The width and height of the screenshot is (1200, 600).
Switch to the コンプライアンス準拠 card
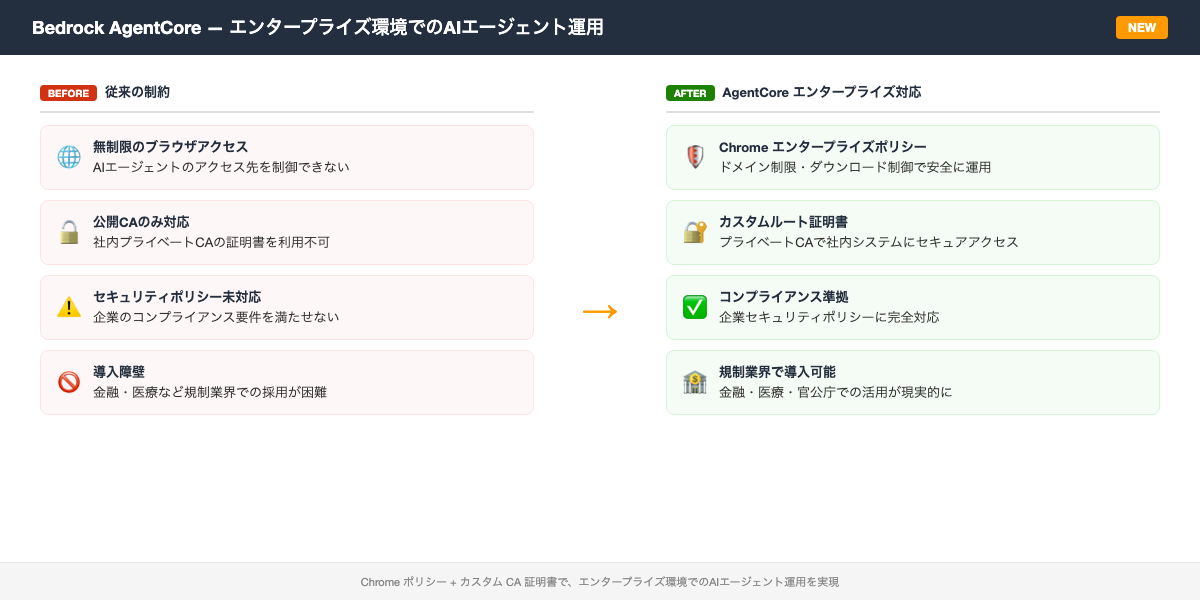click(912, 307)
